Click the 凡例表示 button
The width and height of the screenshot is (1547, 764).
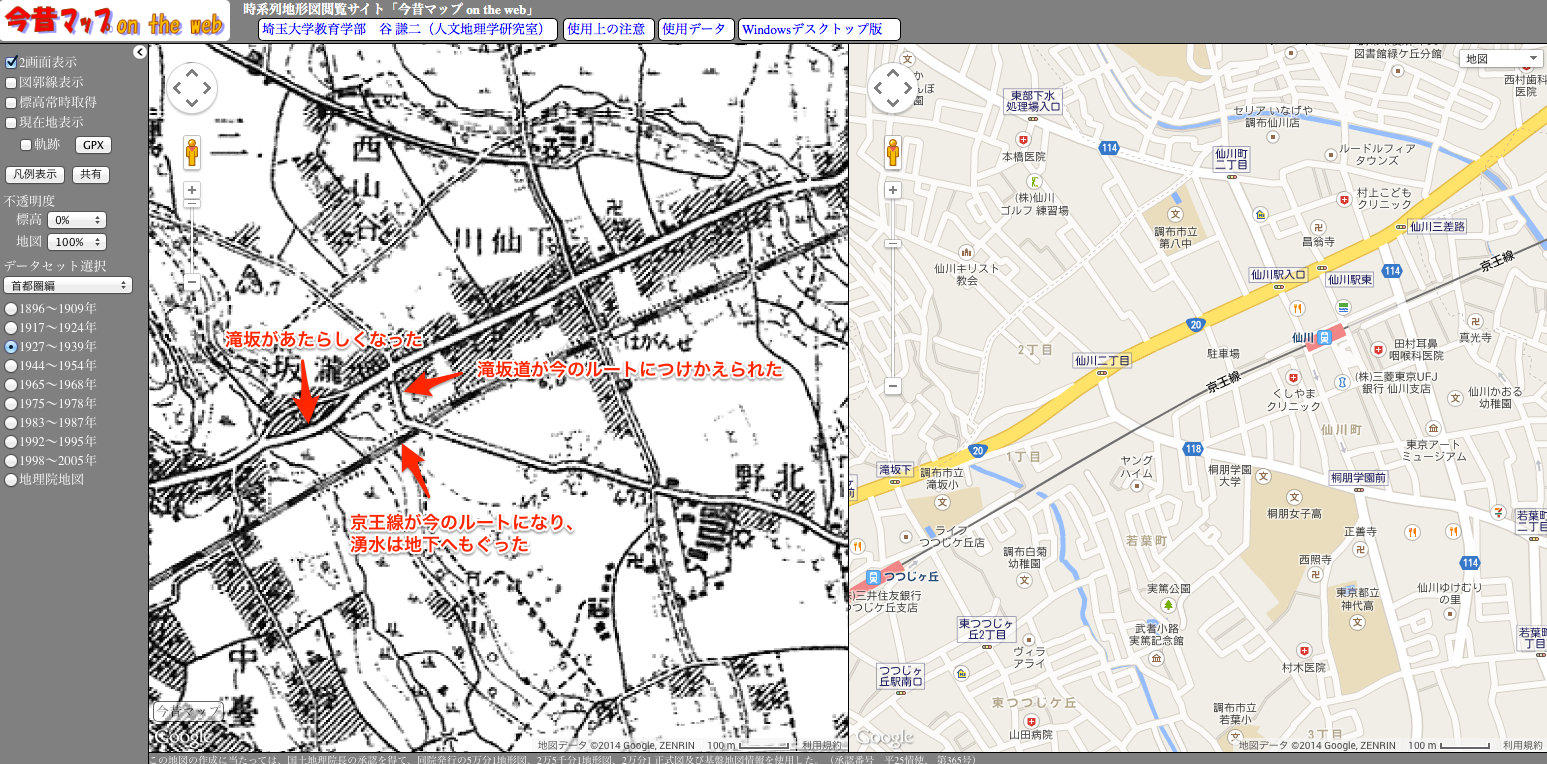click(35, 175)
